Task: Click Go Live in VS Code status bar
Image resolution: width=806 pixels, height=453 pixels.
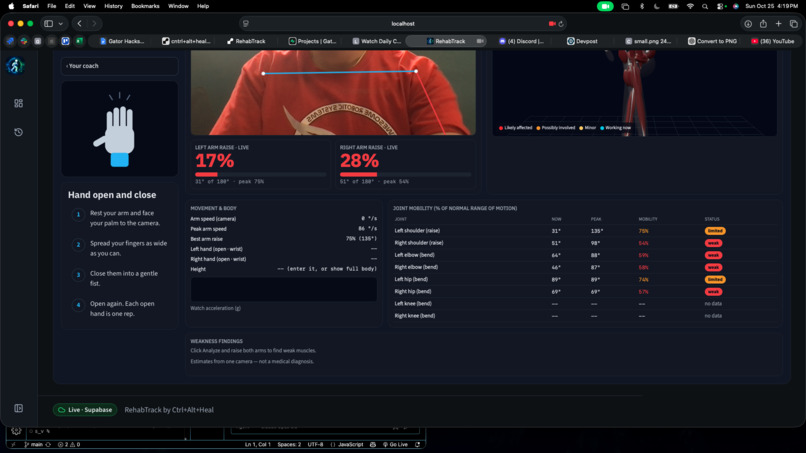Action: [x=395, y=445]
